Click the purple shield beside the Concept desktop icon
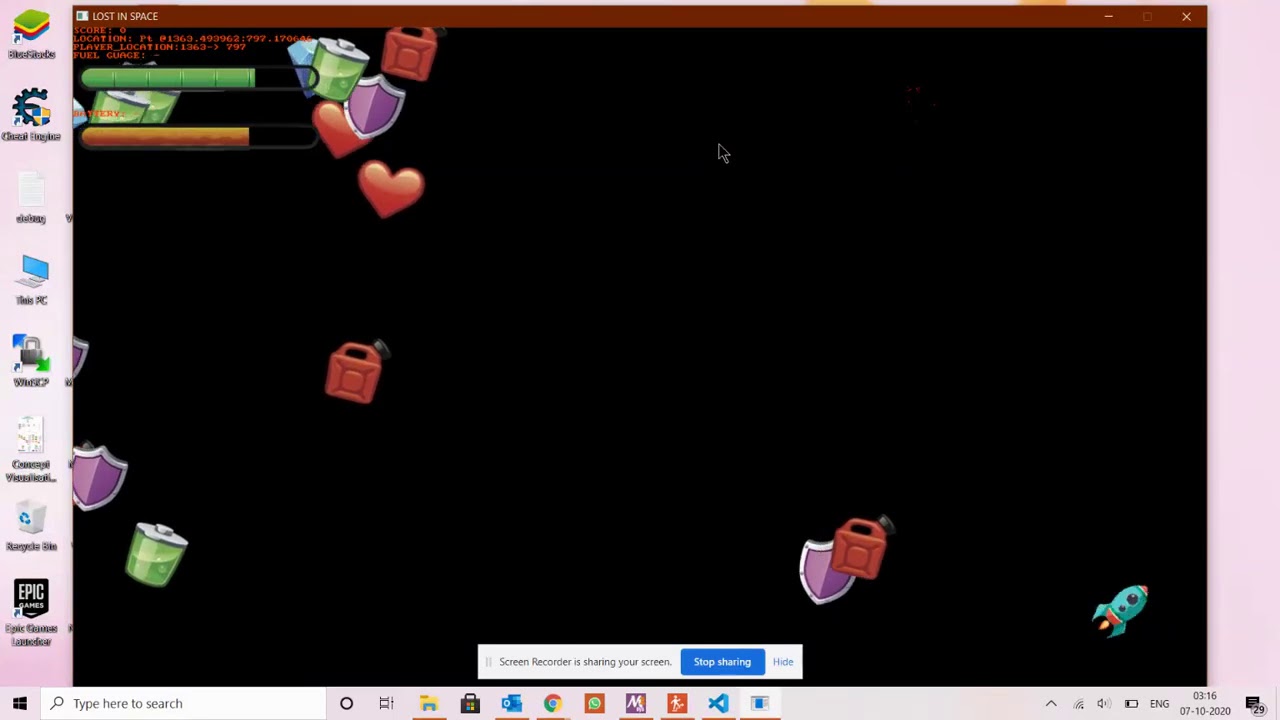Viewport: 1280px width, 720px height. [x=99, y=477]
